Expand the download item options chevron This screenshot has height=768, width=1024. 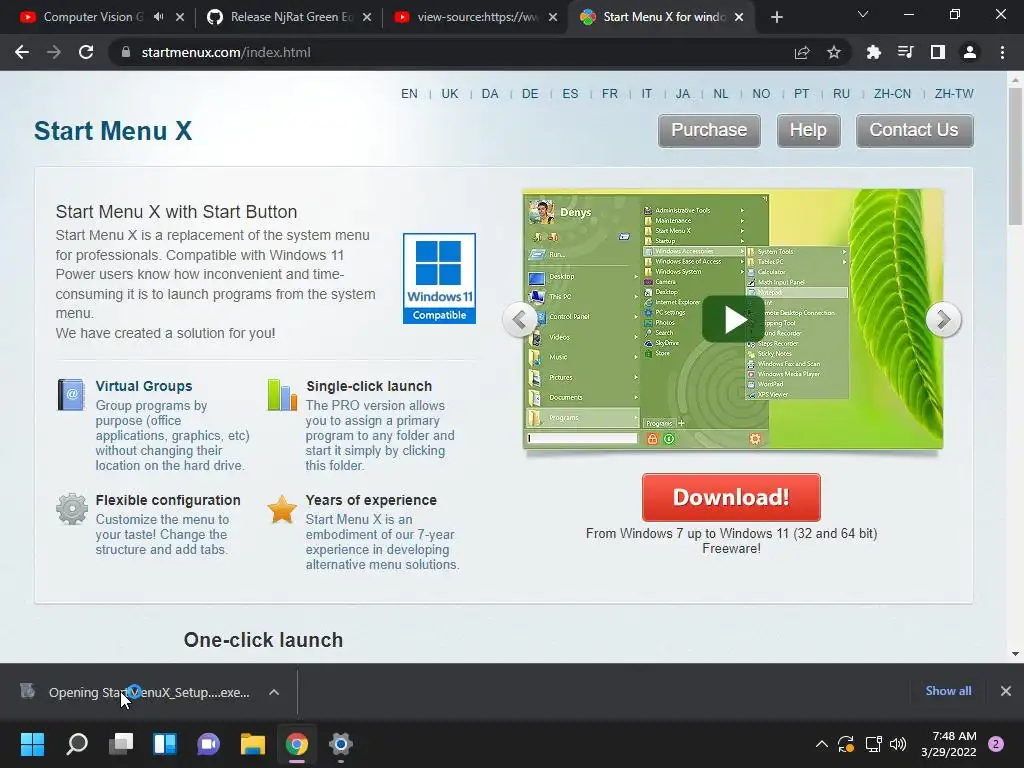[x=274, y=692]
